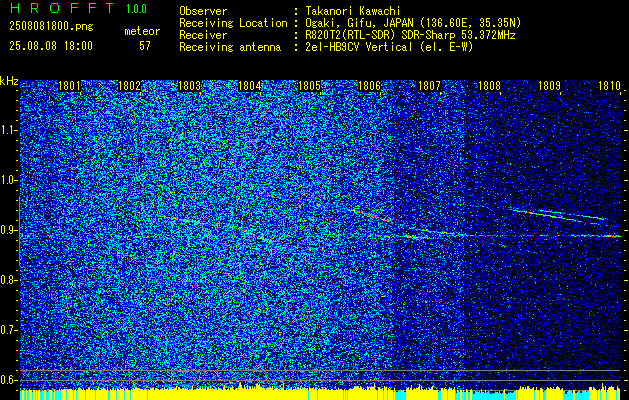
Task: Click the 0.7 kHz axis label
Action: 9,330
